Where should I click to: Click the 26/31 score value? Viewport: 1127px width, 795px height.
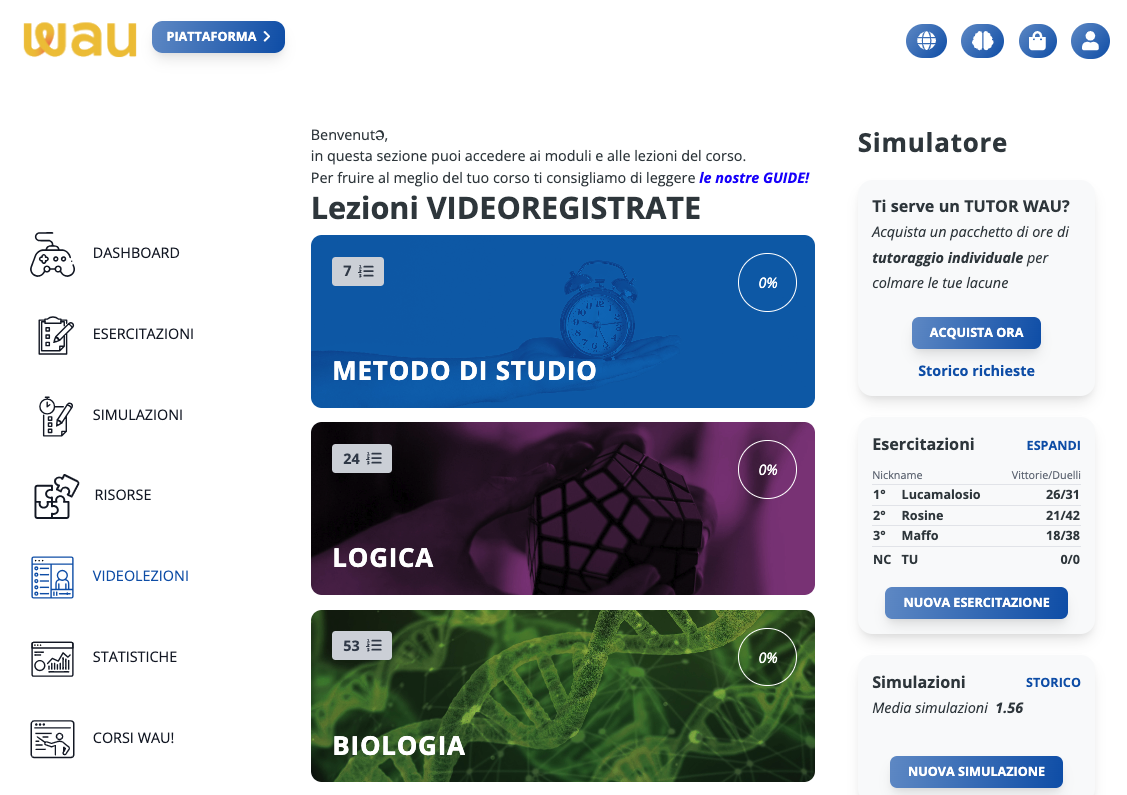1062,495
